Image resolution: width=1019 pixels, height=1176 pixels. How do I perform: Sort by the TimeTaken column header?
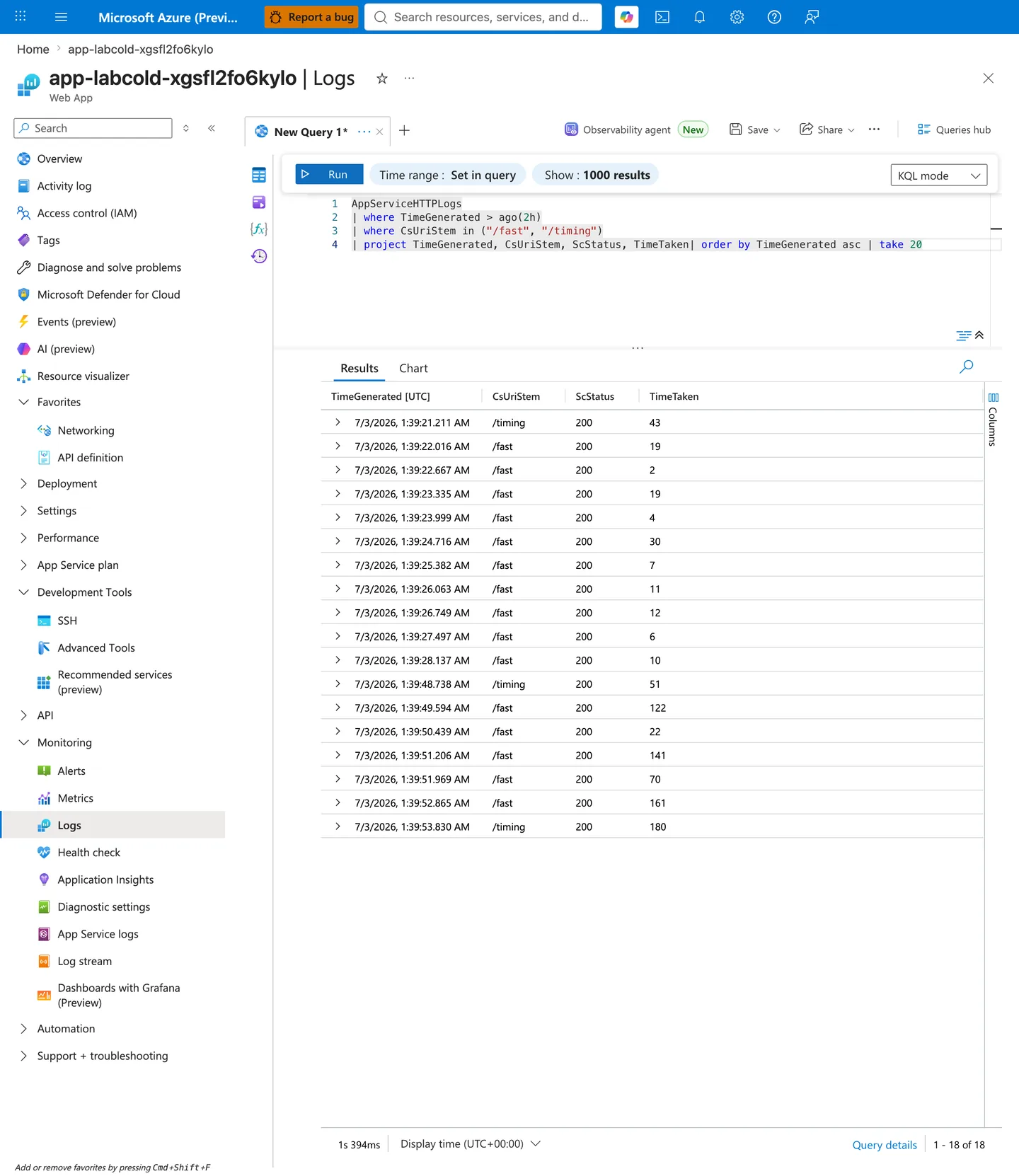pos(674,396)
